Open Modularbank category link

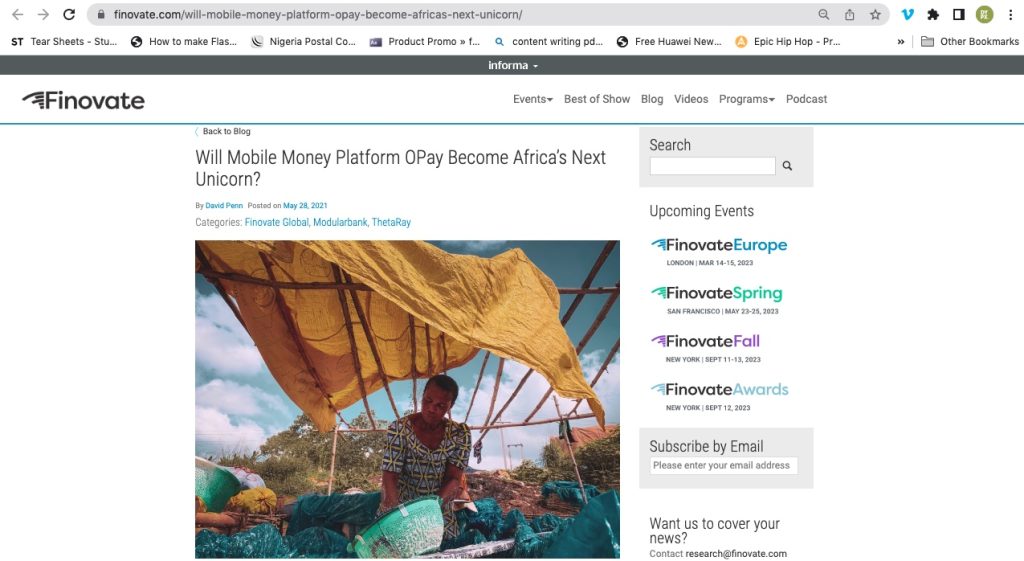pos(340,223)
